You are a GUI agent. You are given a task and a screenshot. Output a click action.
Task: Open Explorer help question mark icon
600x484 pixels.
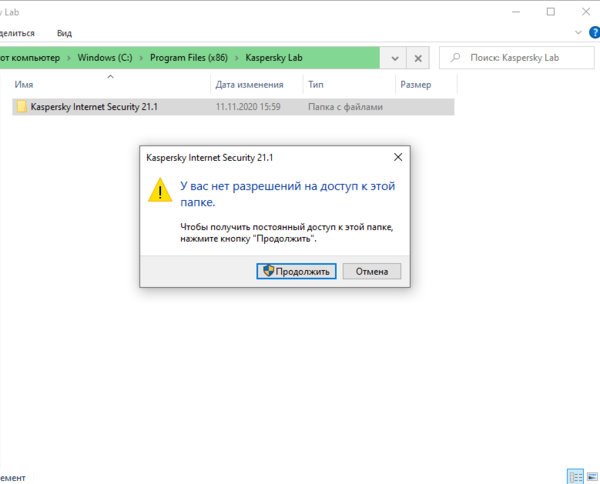(595, 33)
